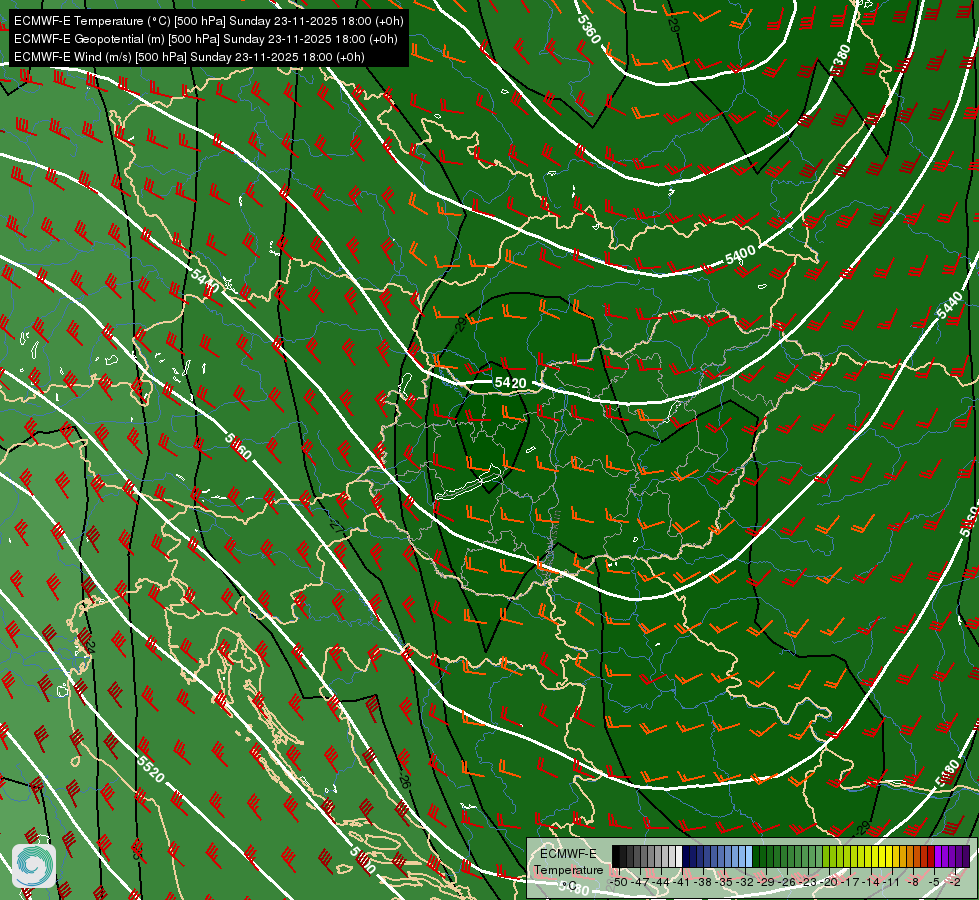Click the 5420 geopotential contour label

pos(510,382)
